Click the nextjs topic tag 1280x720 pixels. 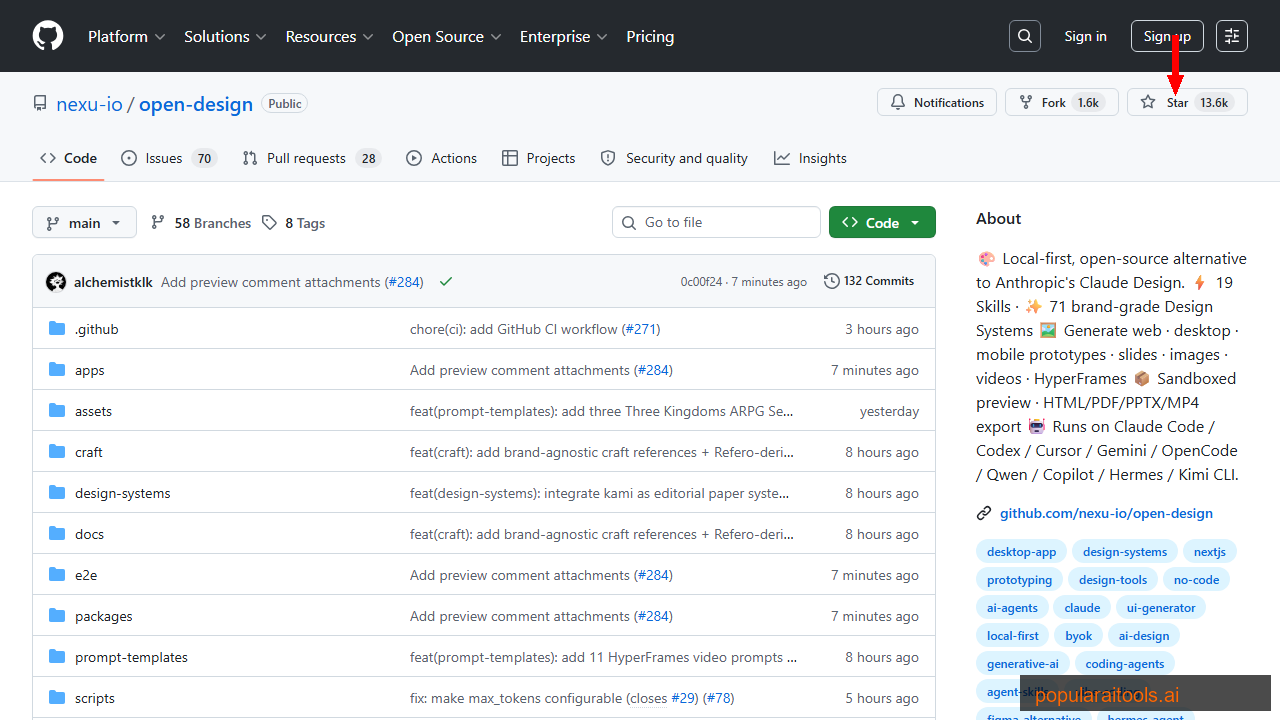click(x=1210, y=552)
